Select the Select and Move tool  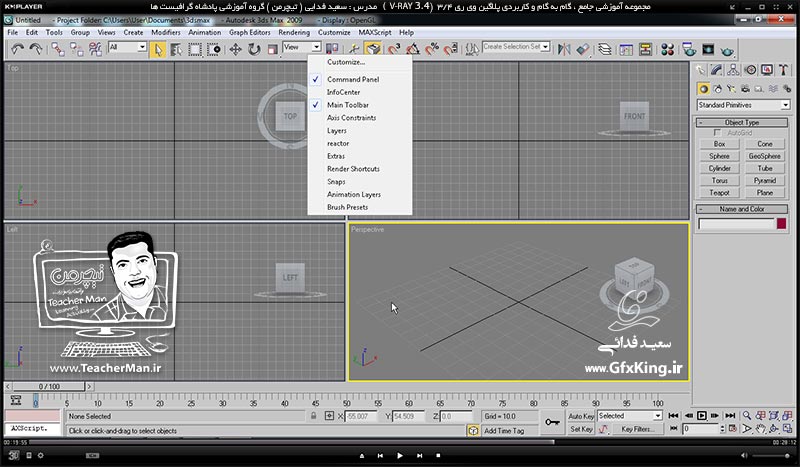point(235,49)
